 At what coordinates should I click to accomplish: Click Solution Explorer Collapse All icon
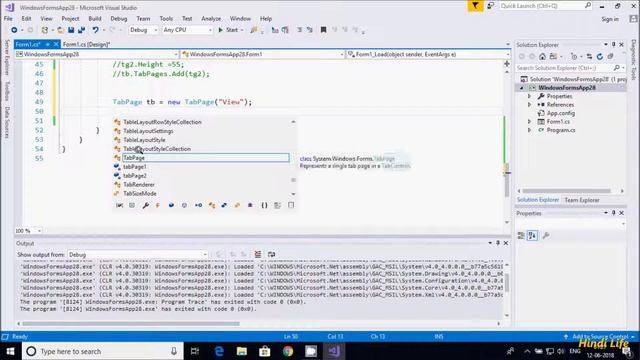tap(610, 57)
